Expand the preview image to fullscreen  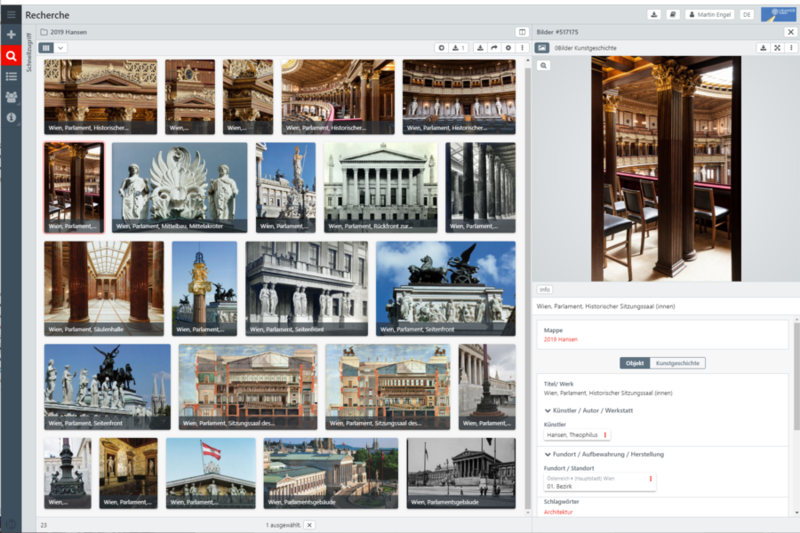777,47
